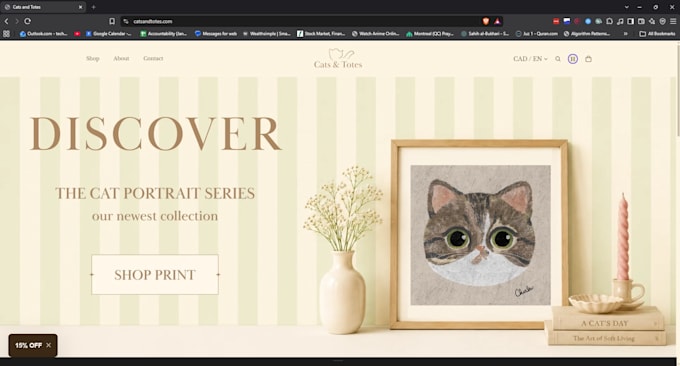680x366 pixels.
Task: Click the framed cat portrait image
Action: pyautogui.click(x=480, y=235)
